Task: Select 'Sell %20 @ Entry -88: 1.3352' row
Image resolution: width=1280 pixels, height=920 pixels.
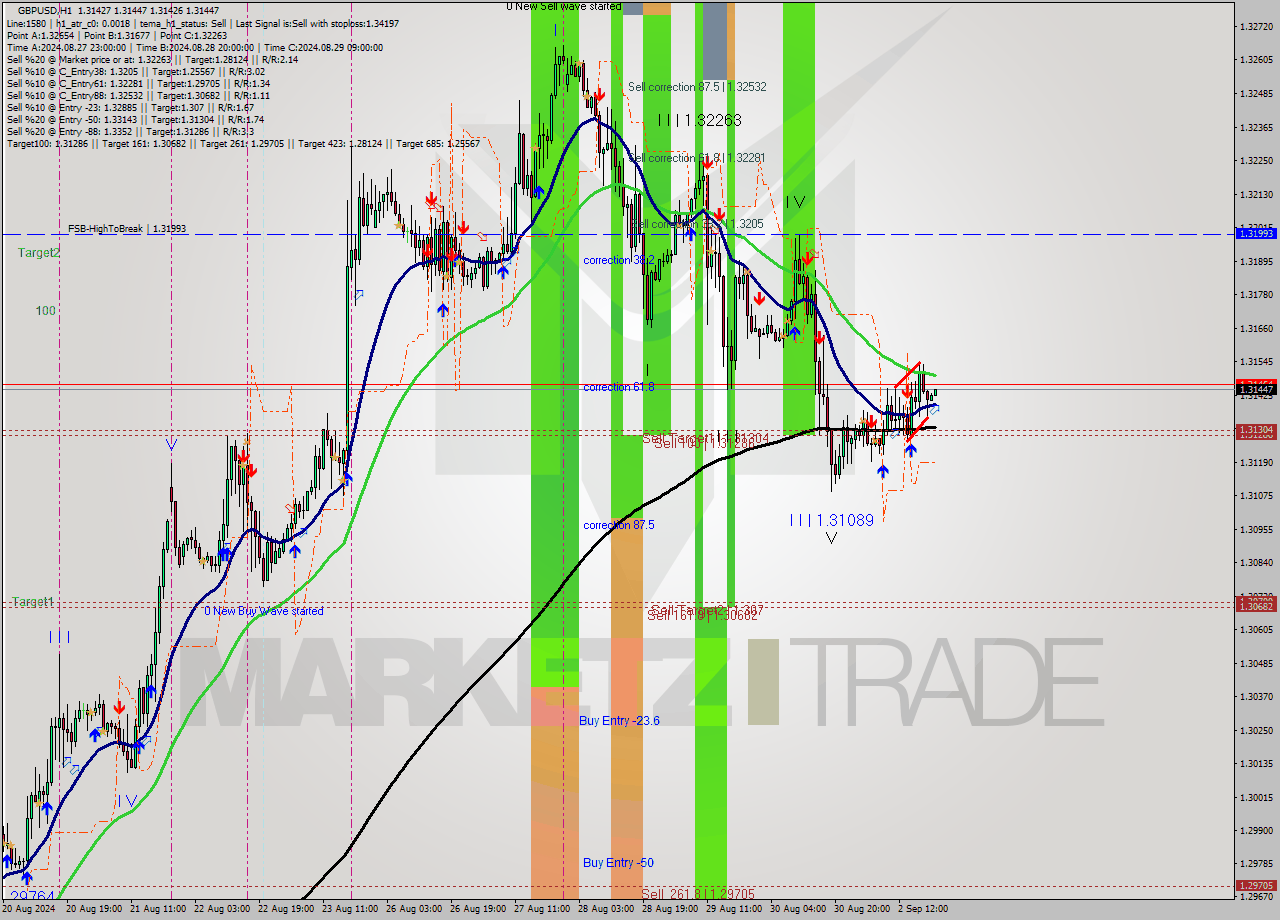Action: [130, 131]
